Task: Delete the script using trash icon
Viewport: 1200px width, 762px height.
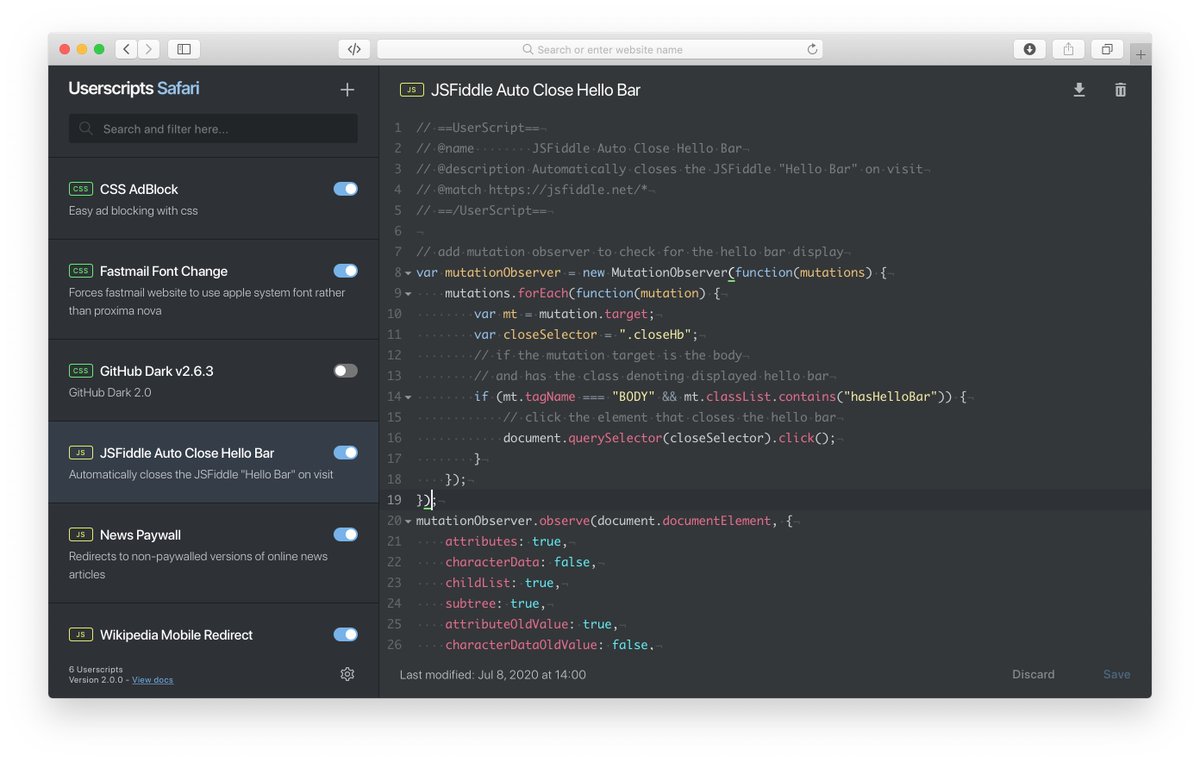Action: coord(1120,90)
